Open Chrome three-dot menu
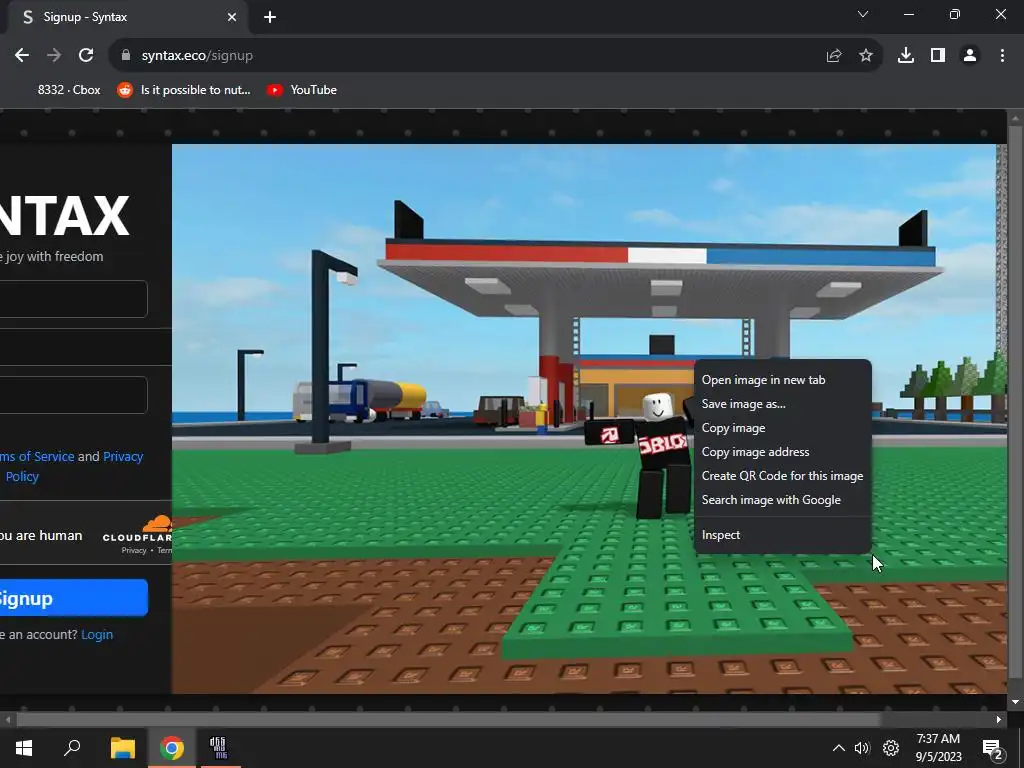Image resolution: width=1024 pixels, height=768 pixels. click(1002, 56)
